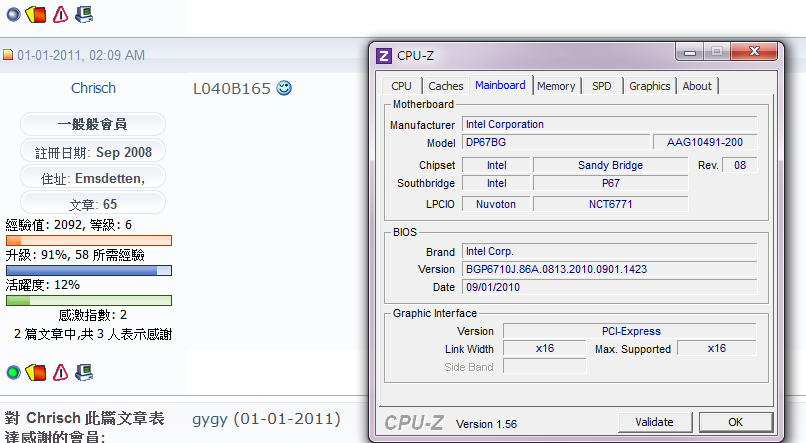Click the Southbridge field showing P67

pos(611,183)
